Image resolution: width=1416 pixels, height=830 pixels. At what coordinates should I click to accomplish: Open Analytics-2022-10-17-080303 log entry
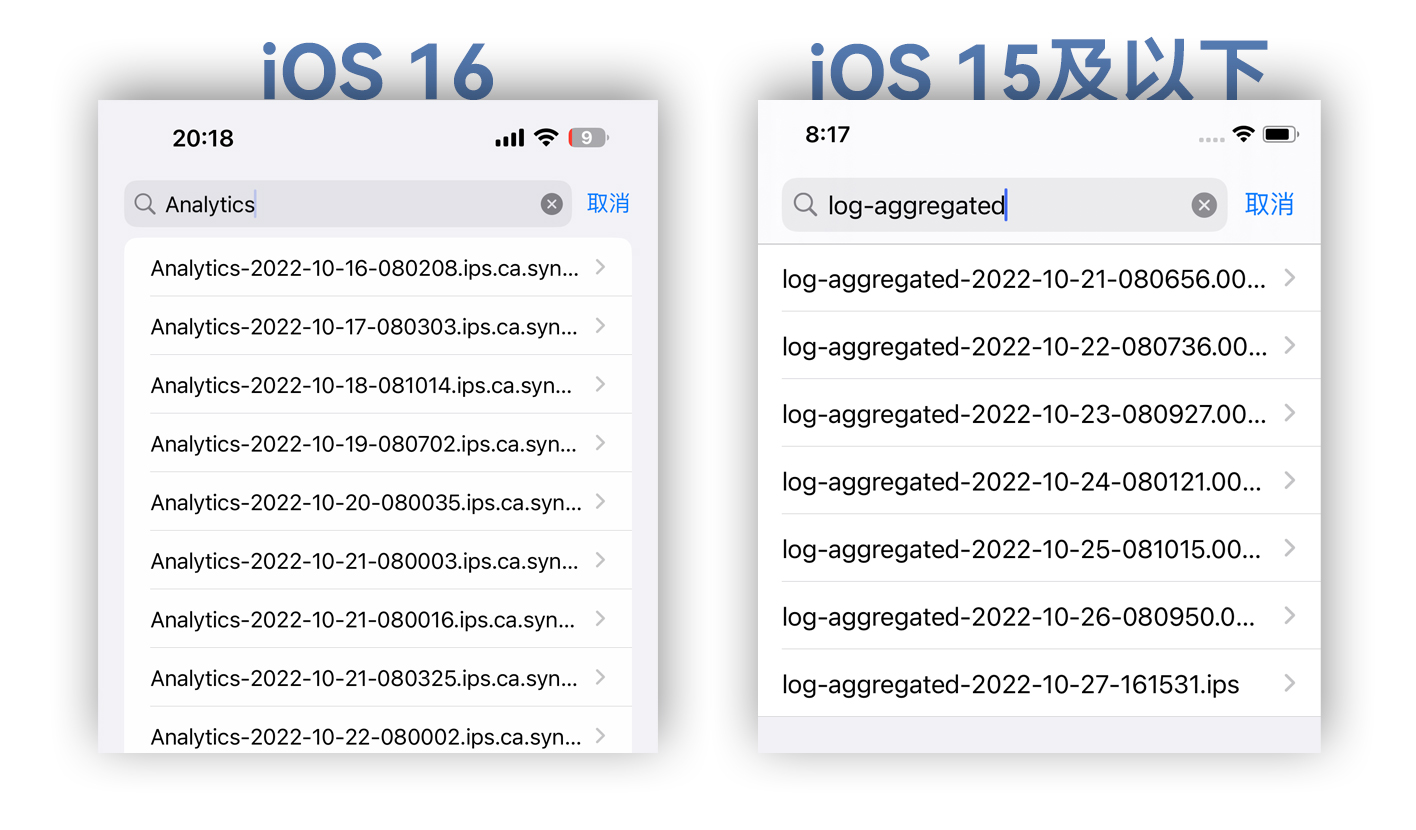click(x=378, y=326)
